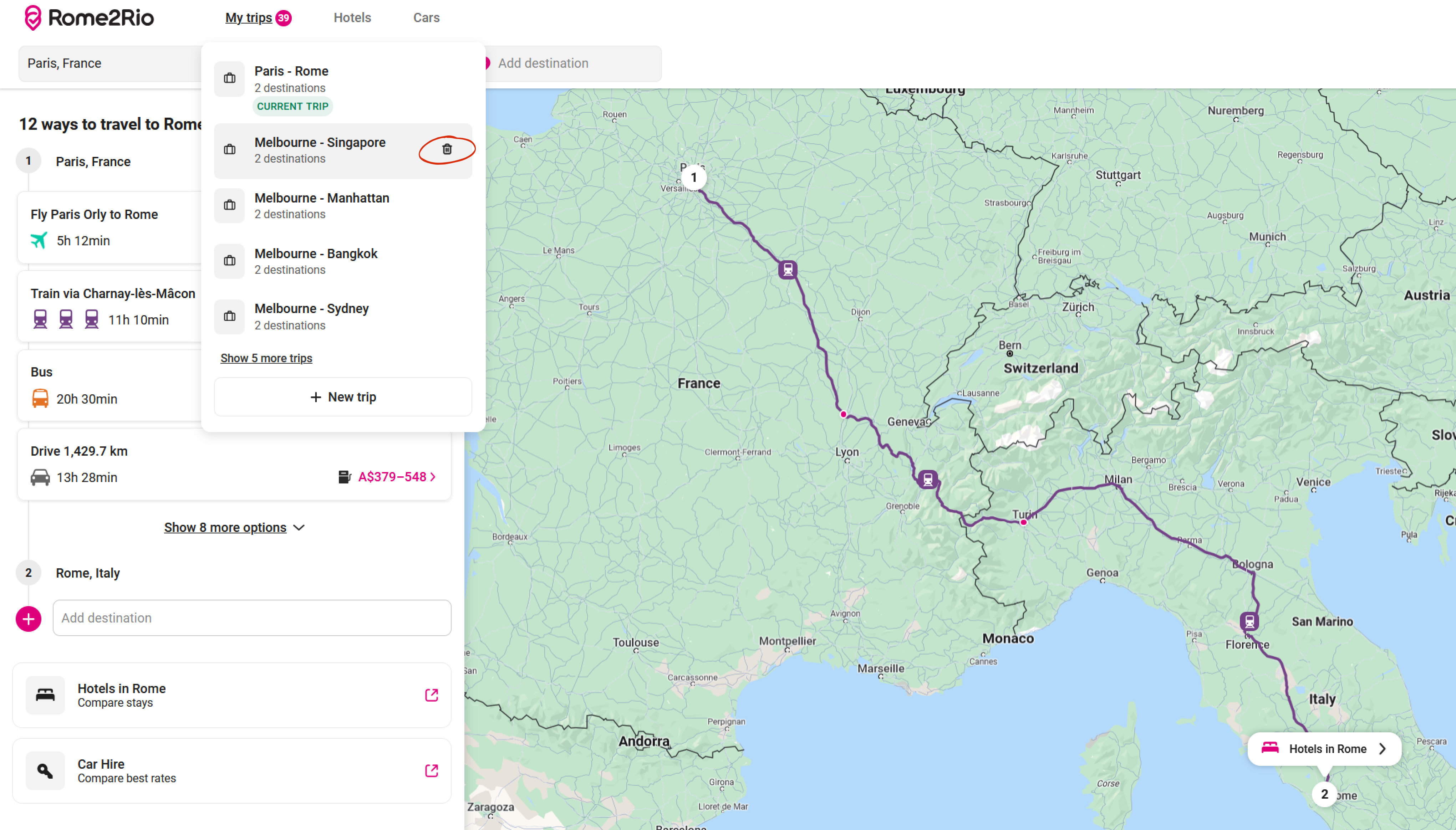
Task: Click the orange bus icon
Action: (41, 399)
